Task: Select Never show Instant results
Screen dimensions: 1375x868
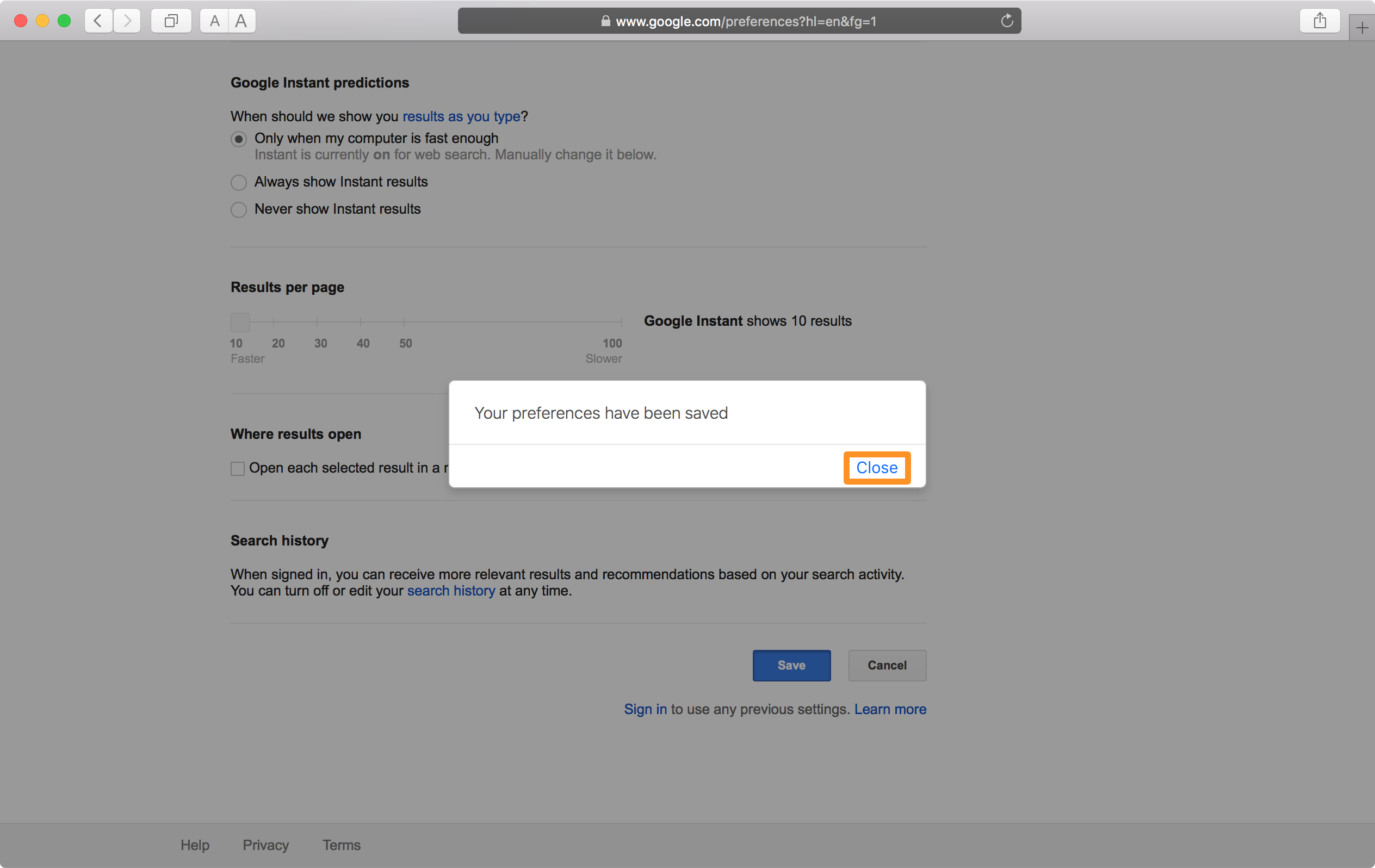Action: point(239,210)
